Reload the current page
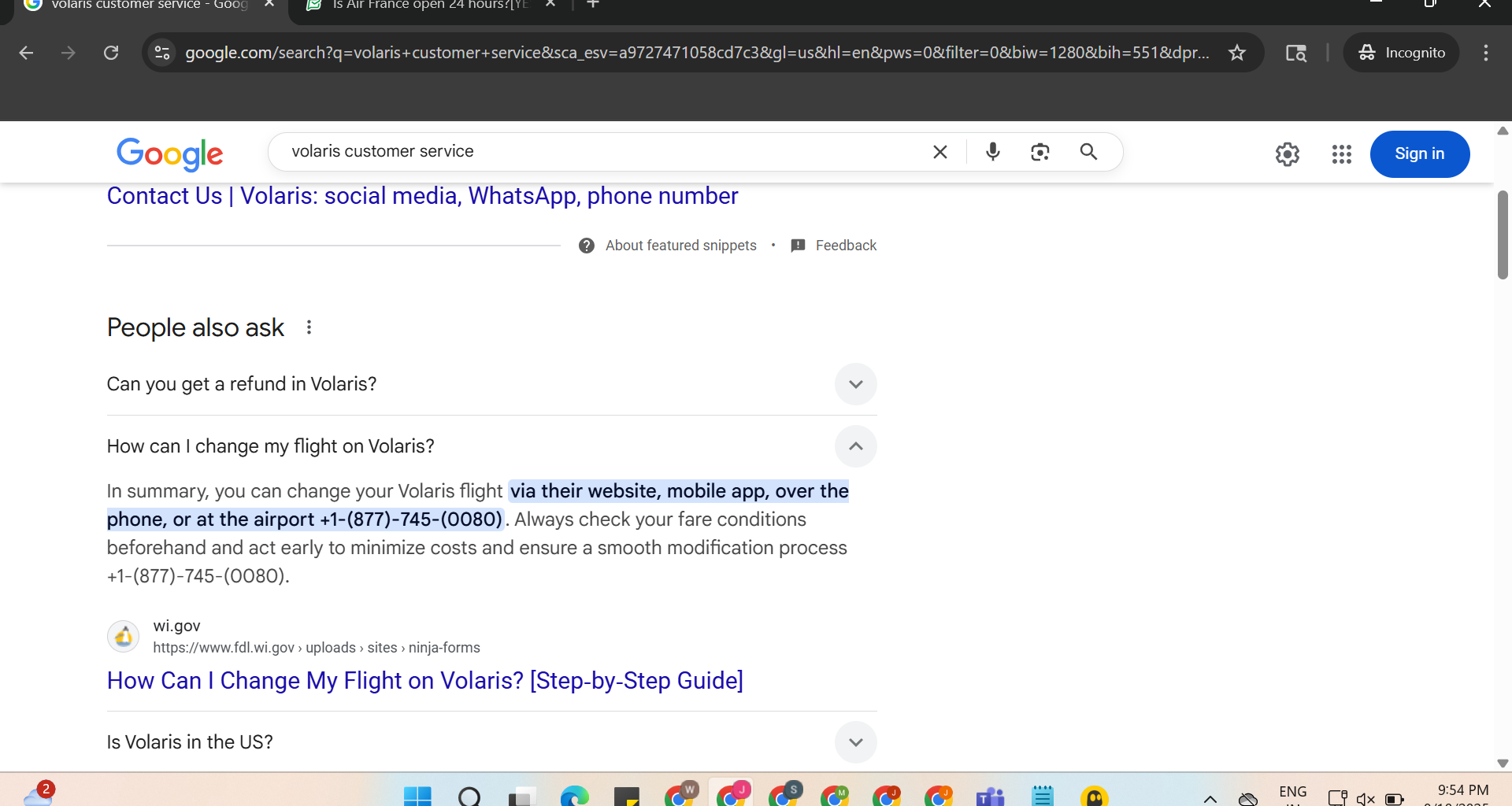This screenshot has width=1512, height=806. pyautogui.click(x=111, y=53)
